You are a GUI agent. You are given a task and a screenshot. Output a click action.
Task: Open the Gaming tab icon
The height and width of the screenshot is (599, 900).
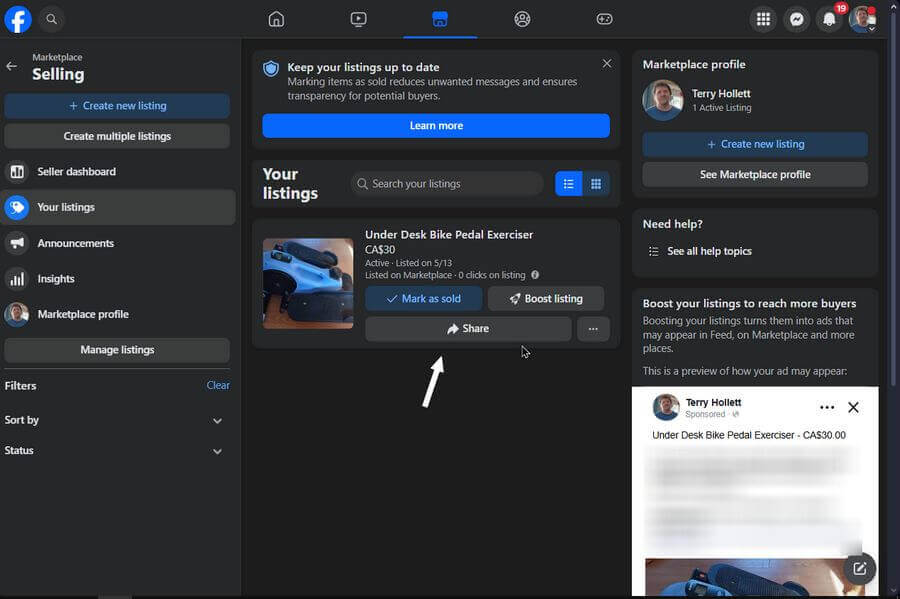click(604, 20)
